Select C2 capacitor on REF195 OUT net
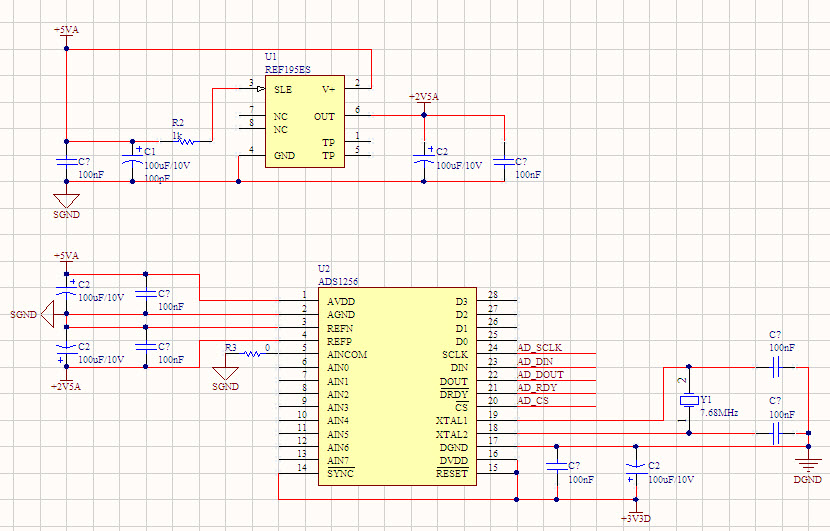Viewport: 830px width, 531px height. 424,158
